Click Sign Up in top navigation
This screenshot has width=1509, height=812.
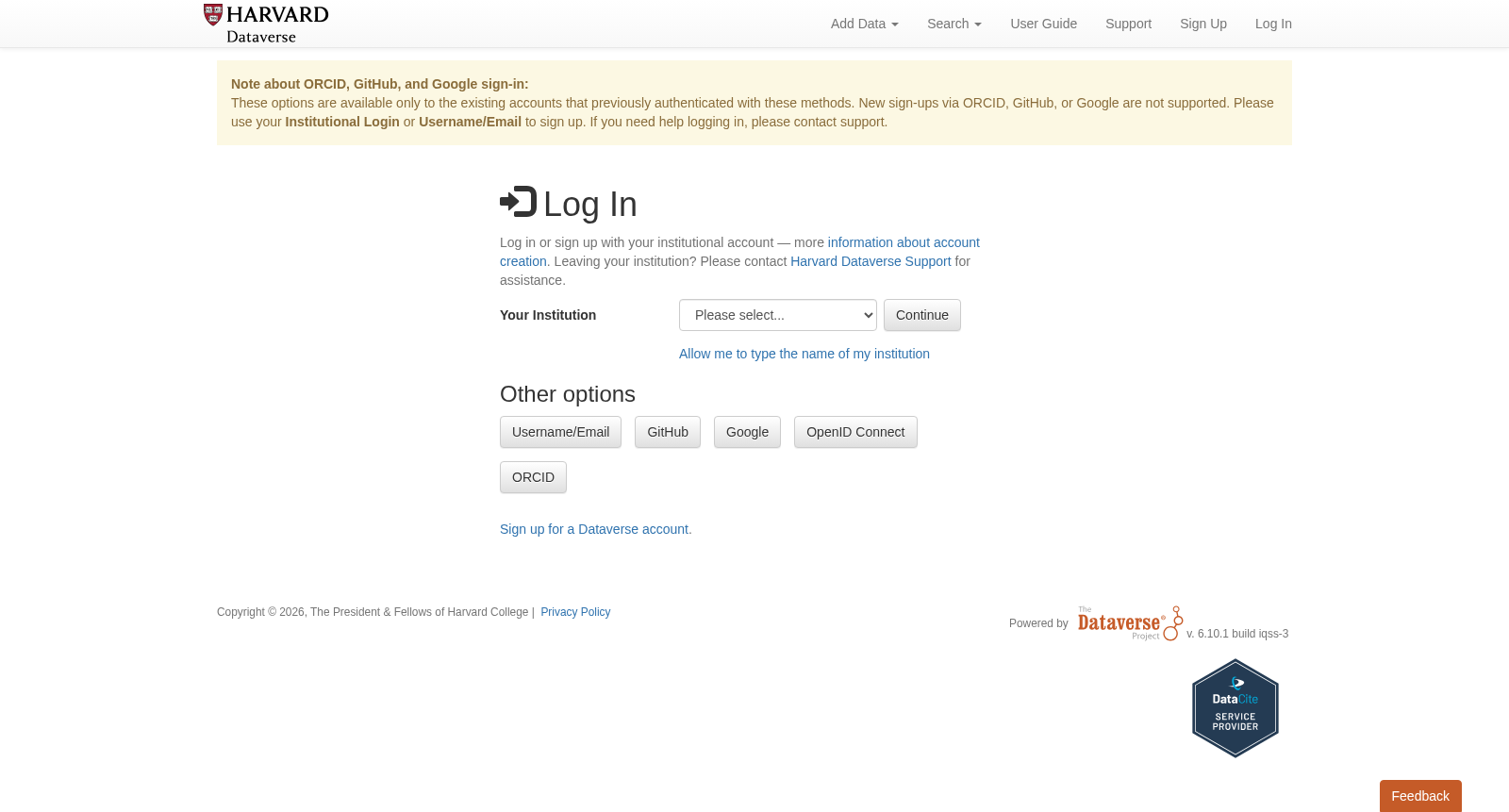tap(1203, 24)
